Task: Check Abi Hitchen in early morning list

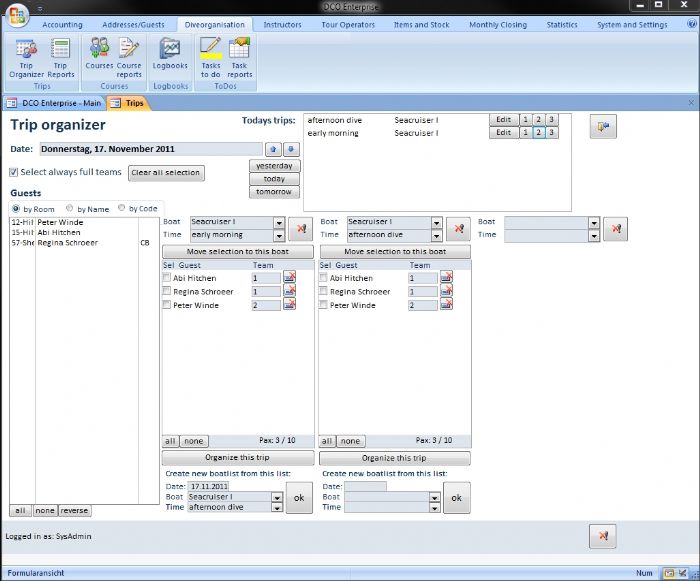Action: [167, 278]
